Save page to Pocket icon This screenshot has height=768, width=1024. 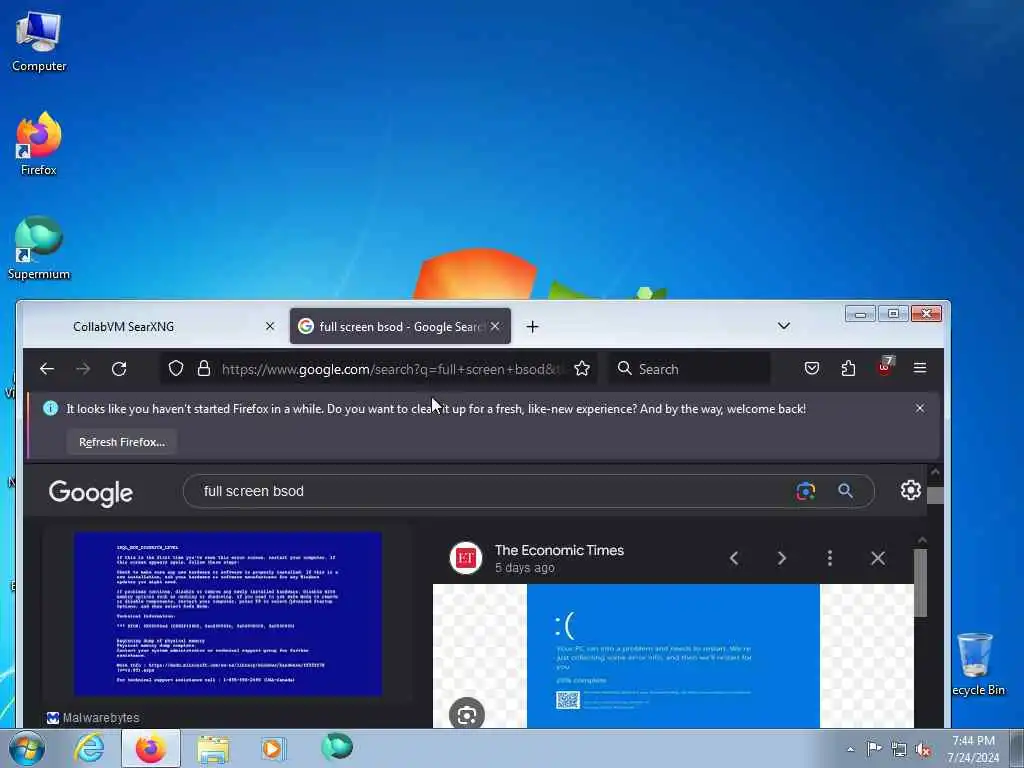[x=812, y=368]
